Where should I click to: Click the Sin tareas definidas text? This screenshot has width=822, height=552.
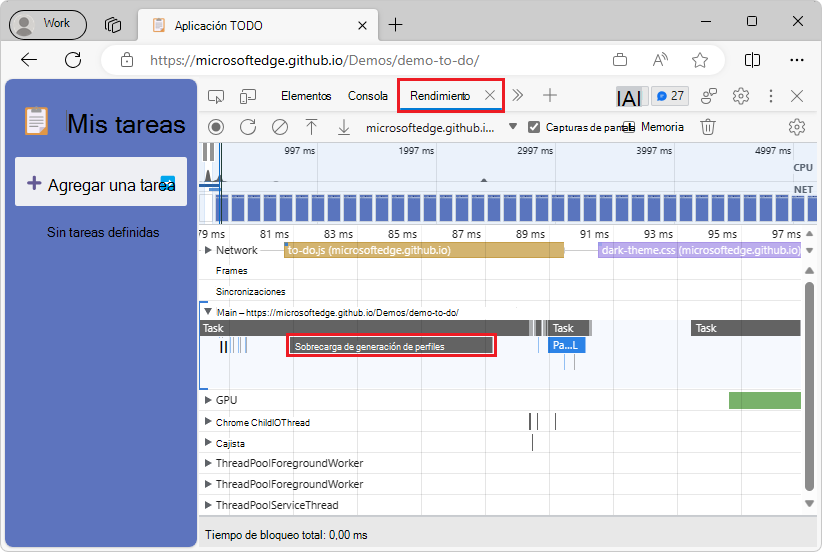(103, 232)
